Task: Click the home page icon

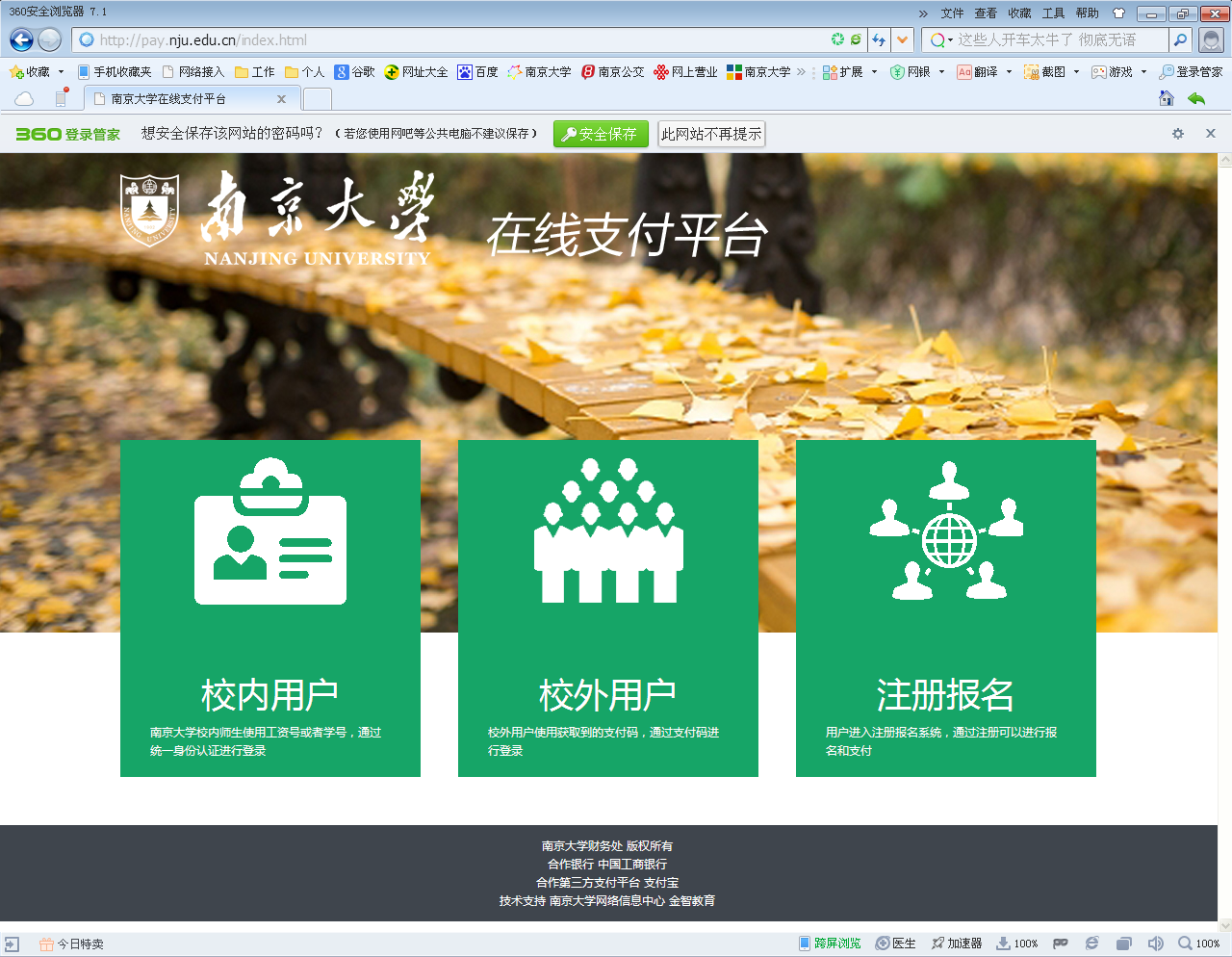Action: 1166,98
